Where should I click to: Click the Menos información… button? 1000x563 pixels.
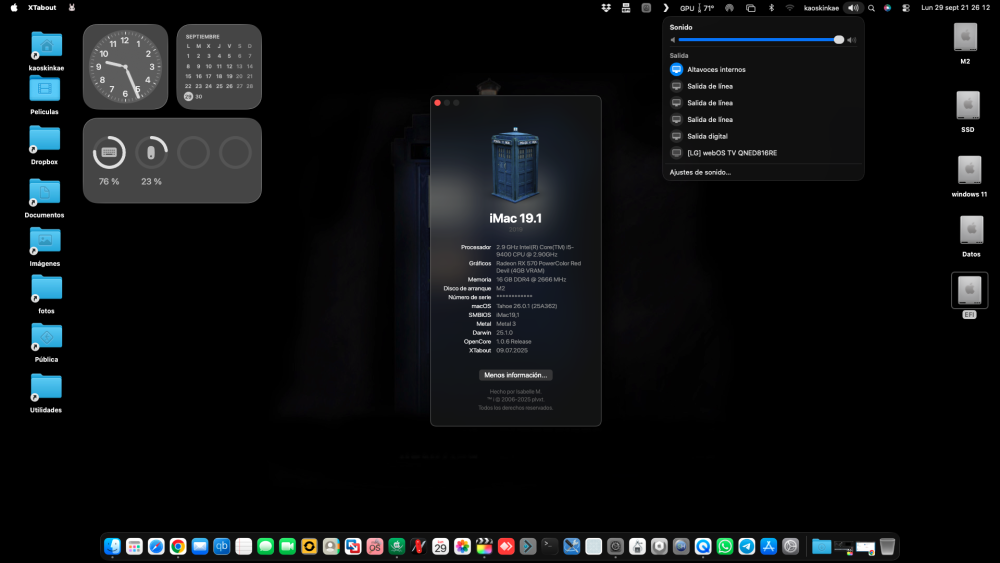pyautogui.click(x=515, y=375)
